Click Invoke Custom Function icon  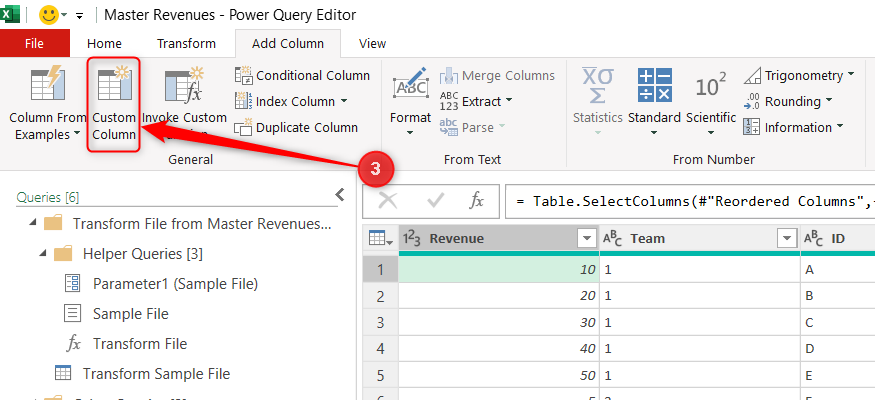tap(184, 85)
